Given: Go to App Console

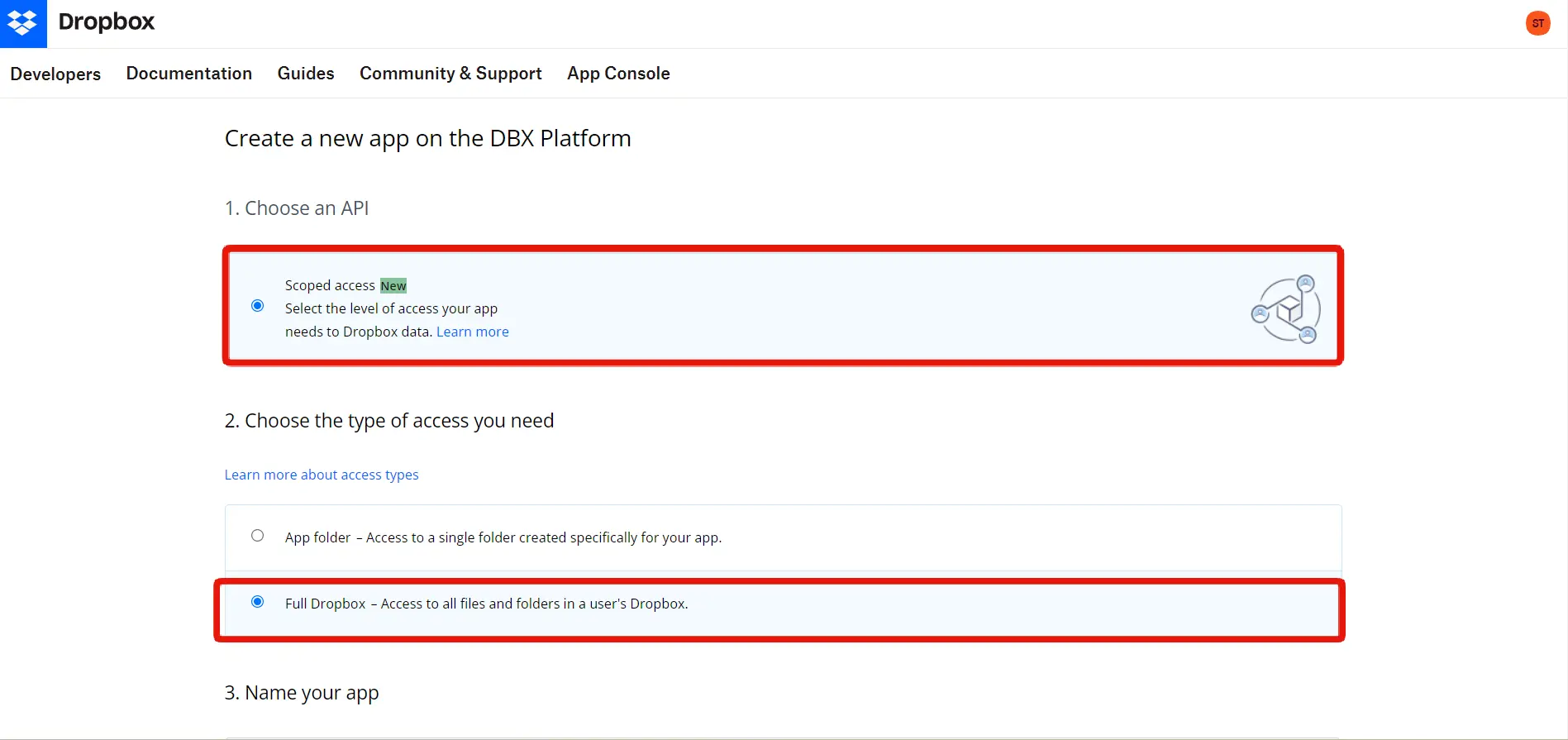Looking at the screenshot, I should coord(618,74).
